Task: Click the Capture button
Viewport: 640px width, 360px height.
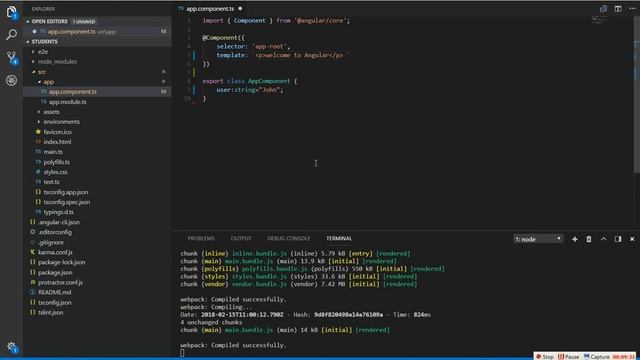Action: click(x=596, y=356)
